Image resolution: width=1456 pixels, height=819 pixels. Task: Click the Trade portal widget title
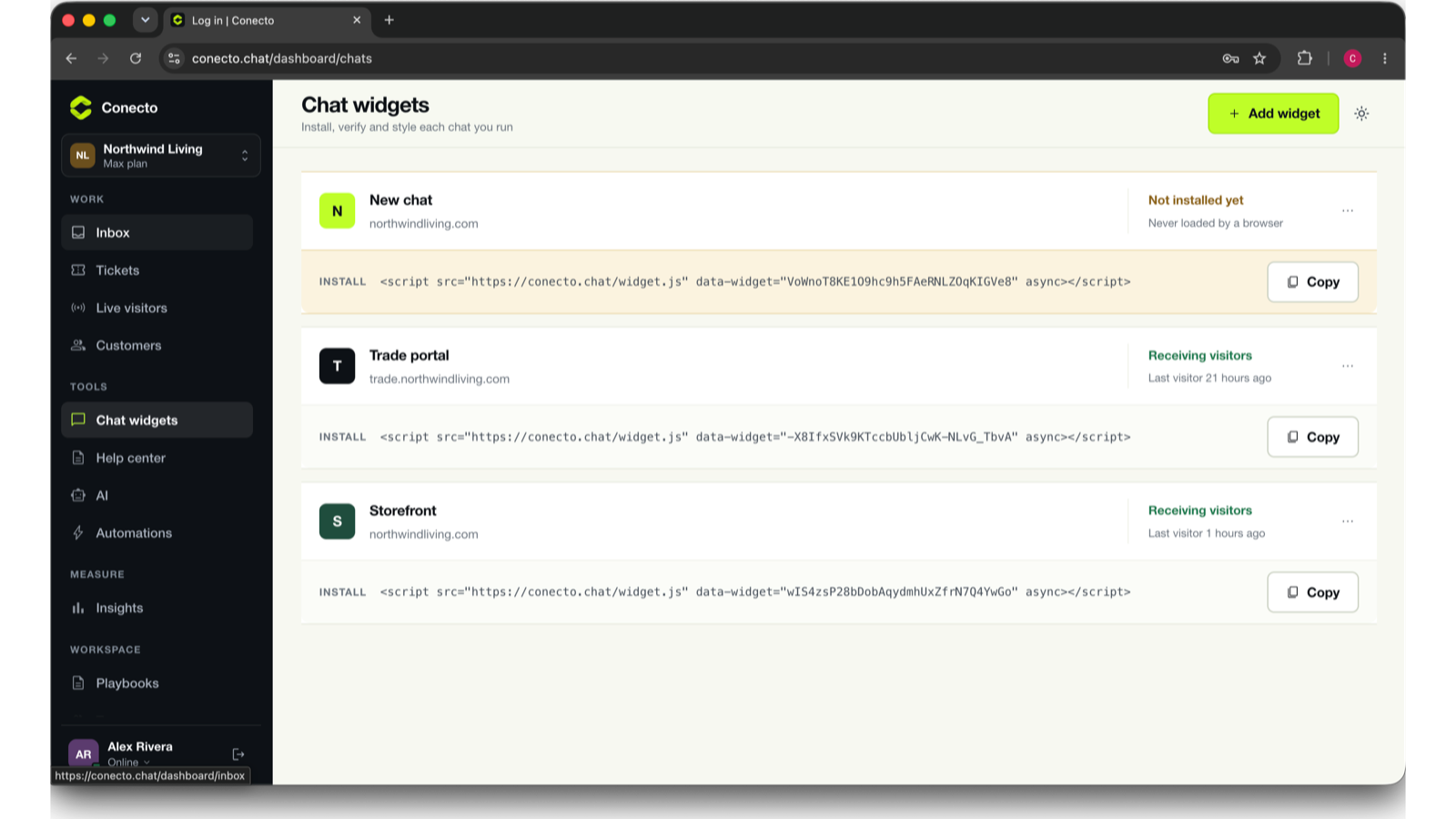click(409, 355)
